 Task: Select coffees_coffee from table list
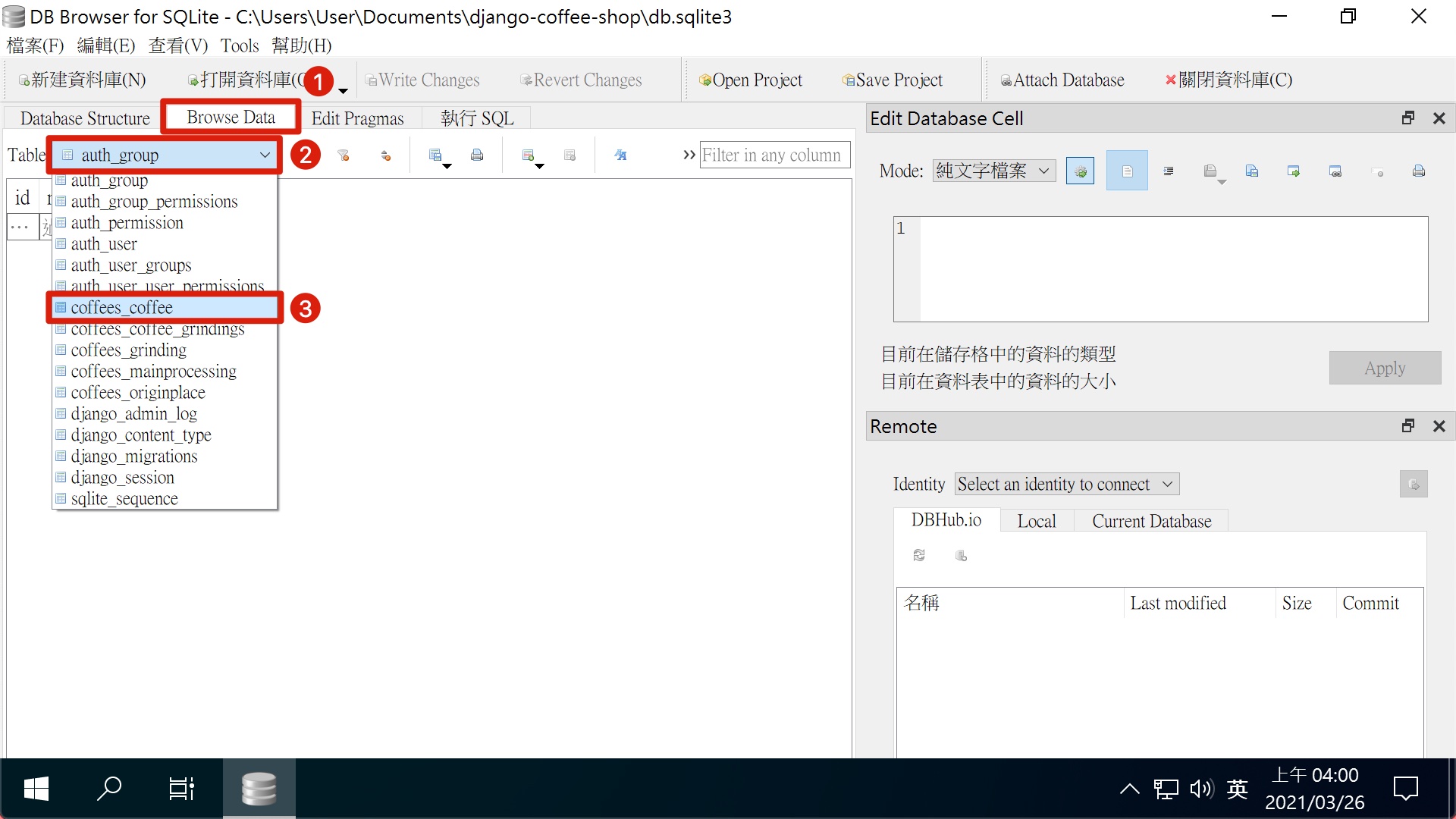pyautogui.click(x=165, y=307)
